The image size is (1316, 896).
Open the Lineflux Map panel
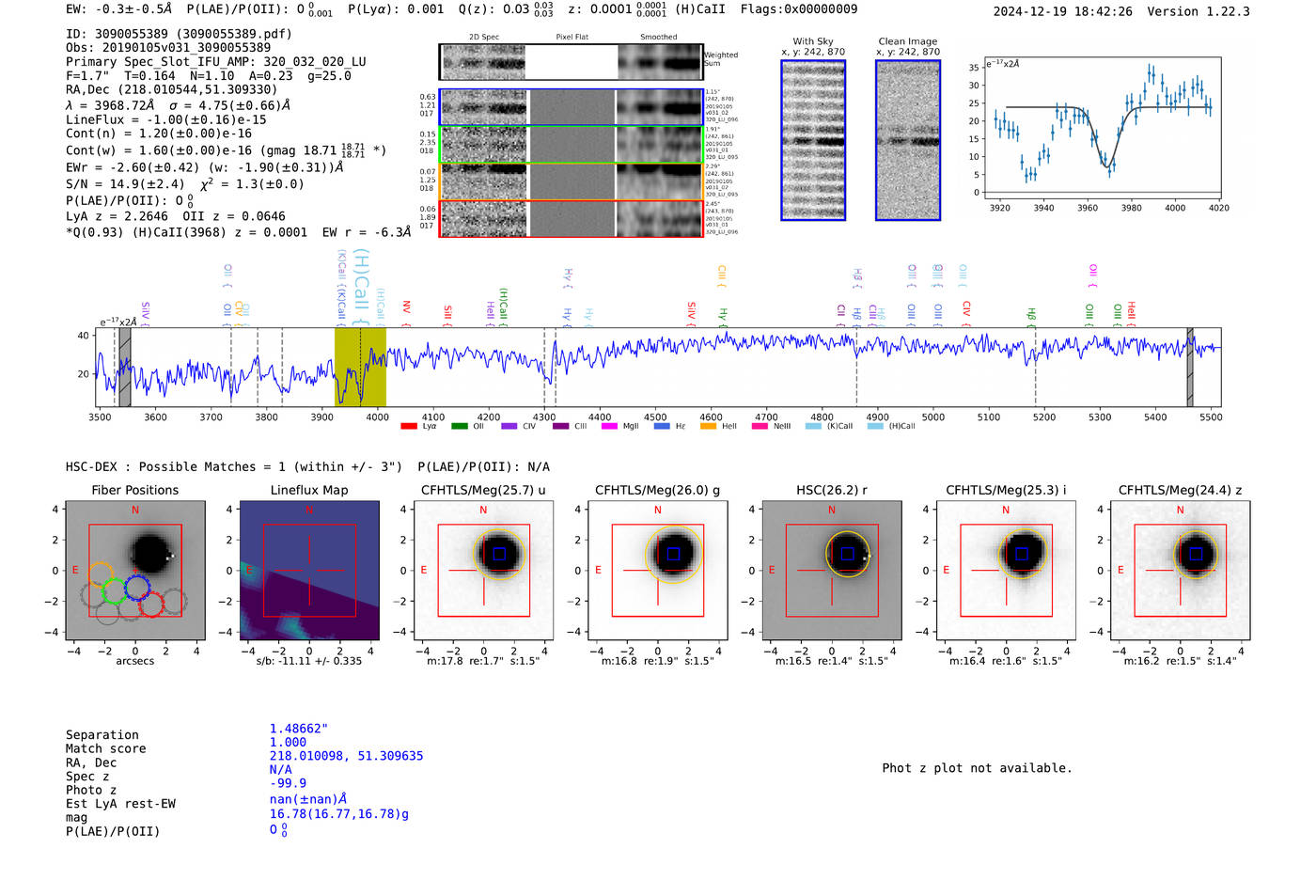309,571
